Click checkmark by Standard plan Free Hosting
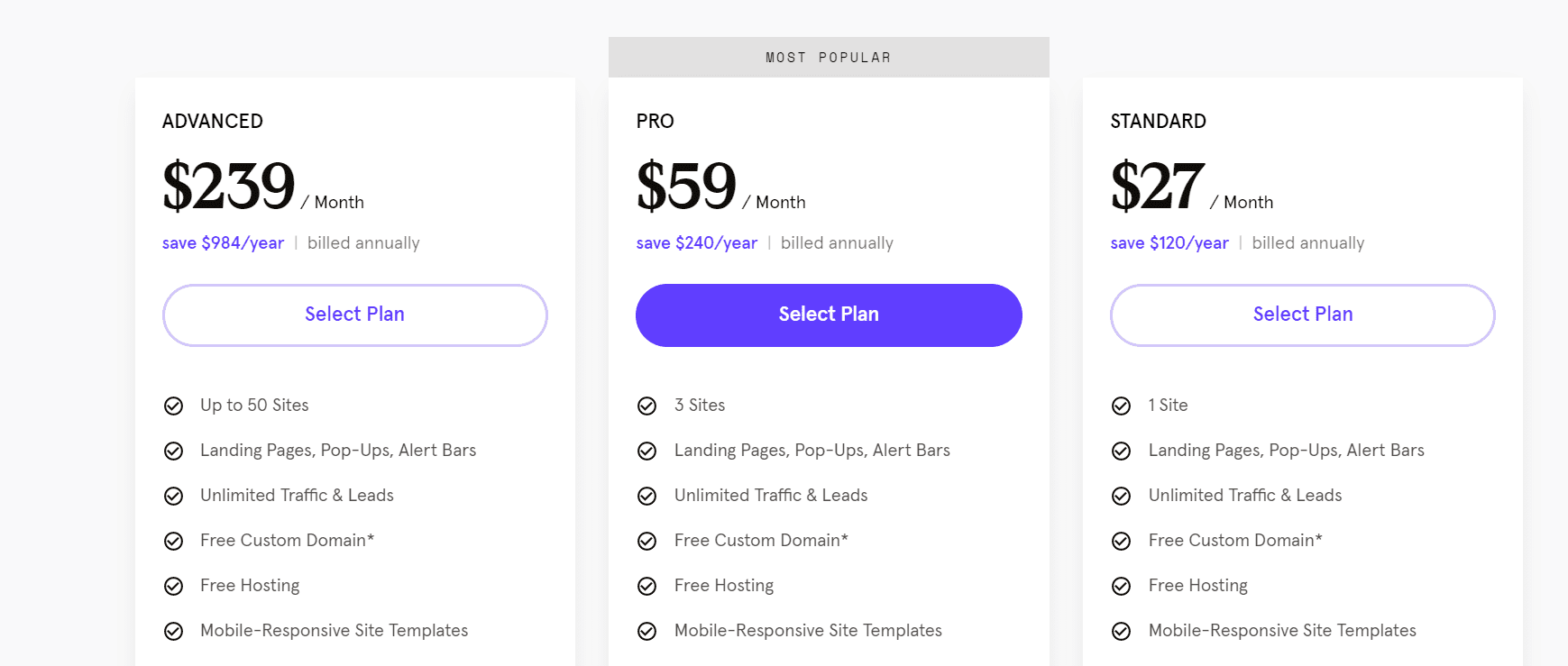The height and width of the screenshot is (666, 1568). coord(1121,587)
